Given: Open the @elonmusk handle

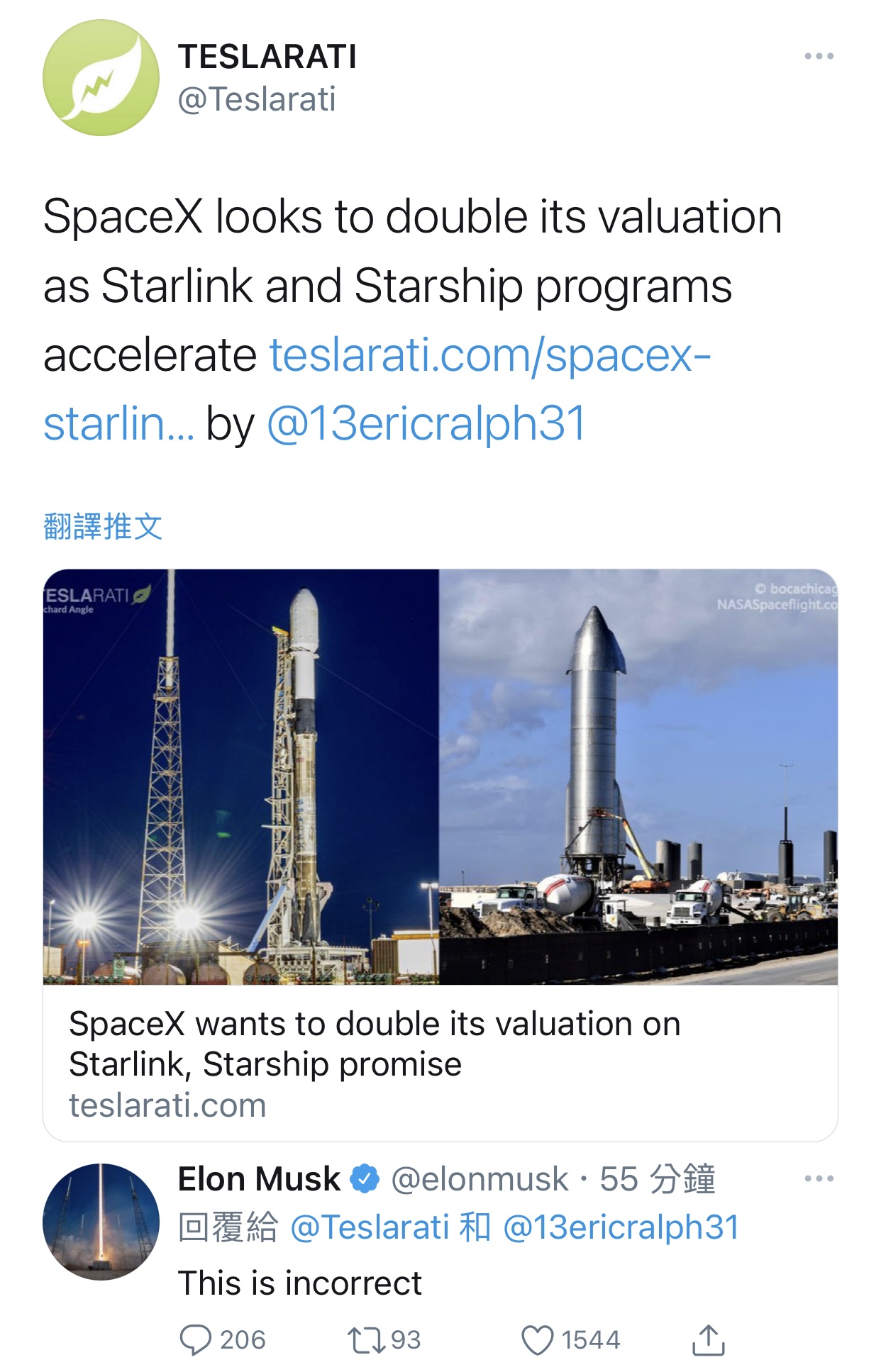Looking at the screenshot, I should click(x=480, y=1179).
